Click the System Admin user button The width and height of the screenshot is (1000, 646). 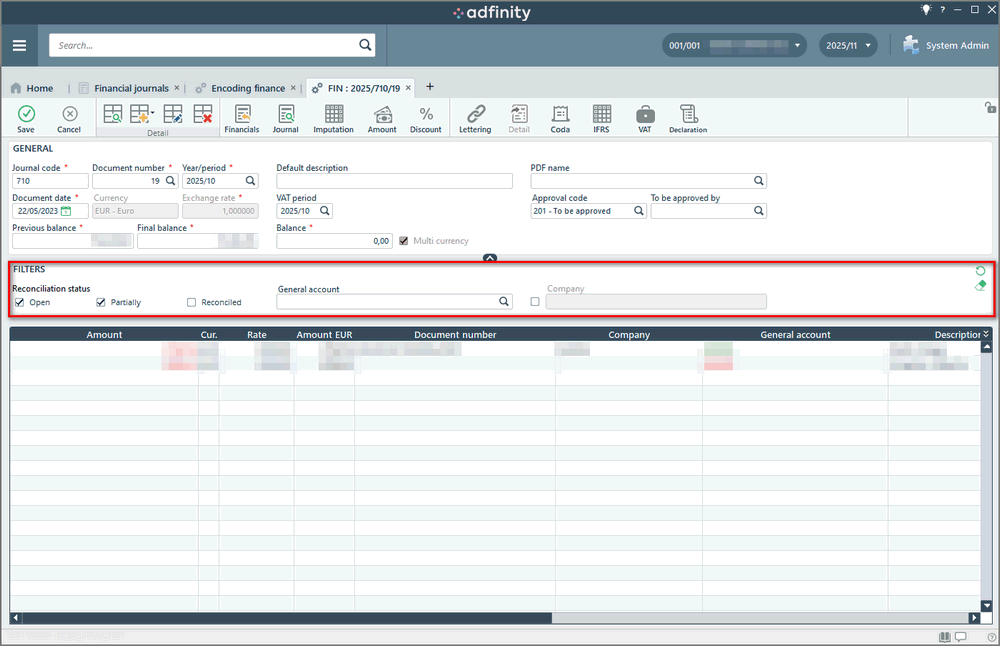point(945,46)
